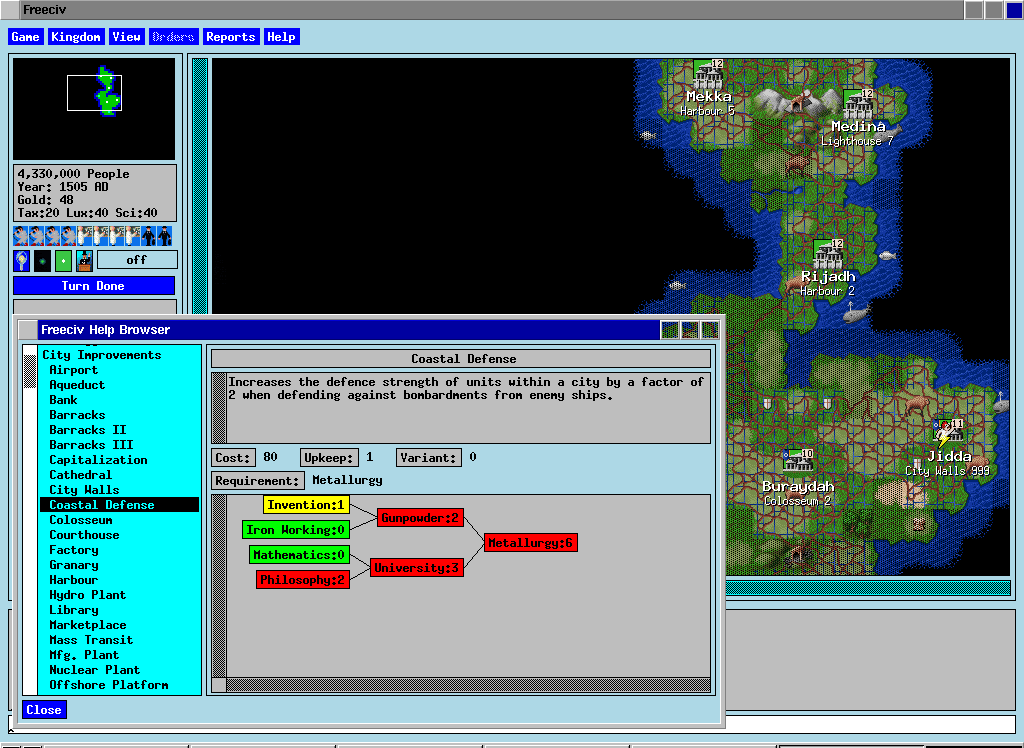Click the tech tree horizontal scrollbar
This screenshot has height=748, width=1024.
(468, 685)
